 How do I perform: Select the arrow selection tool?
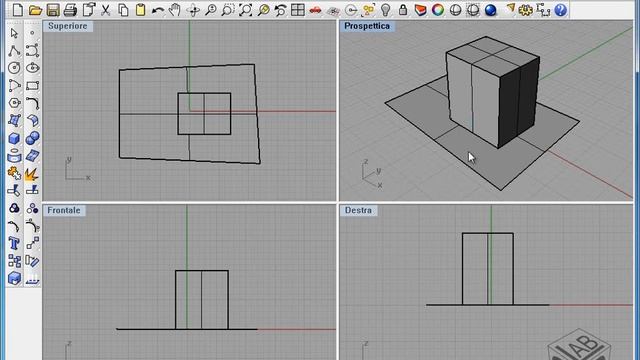[14, 33]
